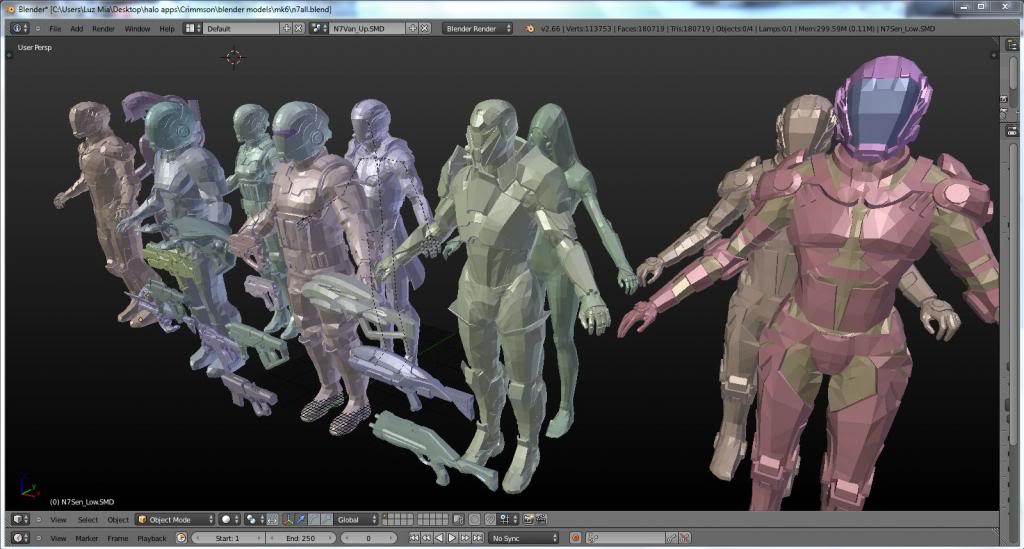Open the File menu
Screen dimensions: 1024x549
pyautogui.click(x=55, y=28)
